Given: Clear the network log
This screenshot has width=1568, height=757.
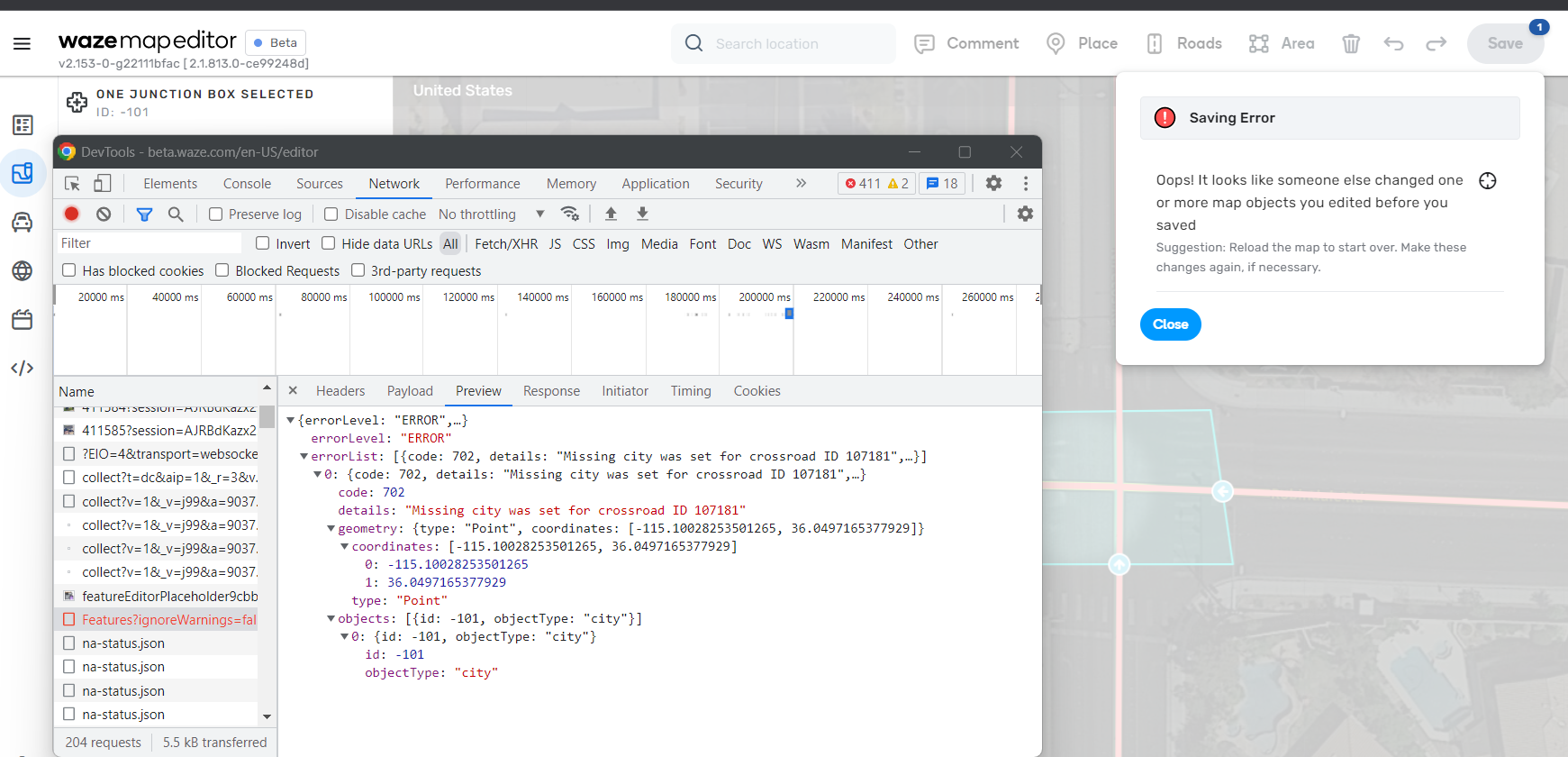Looking at the screenshot, I should (104, 214).
